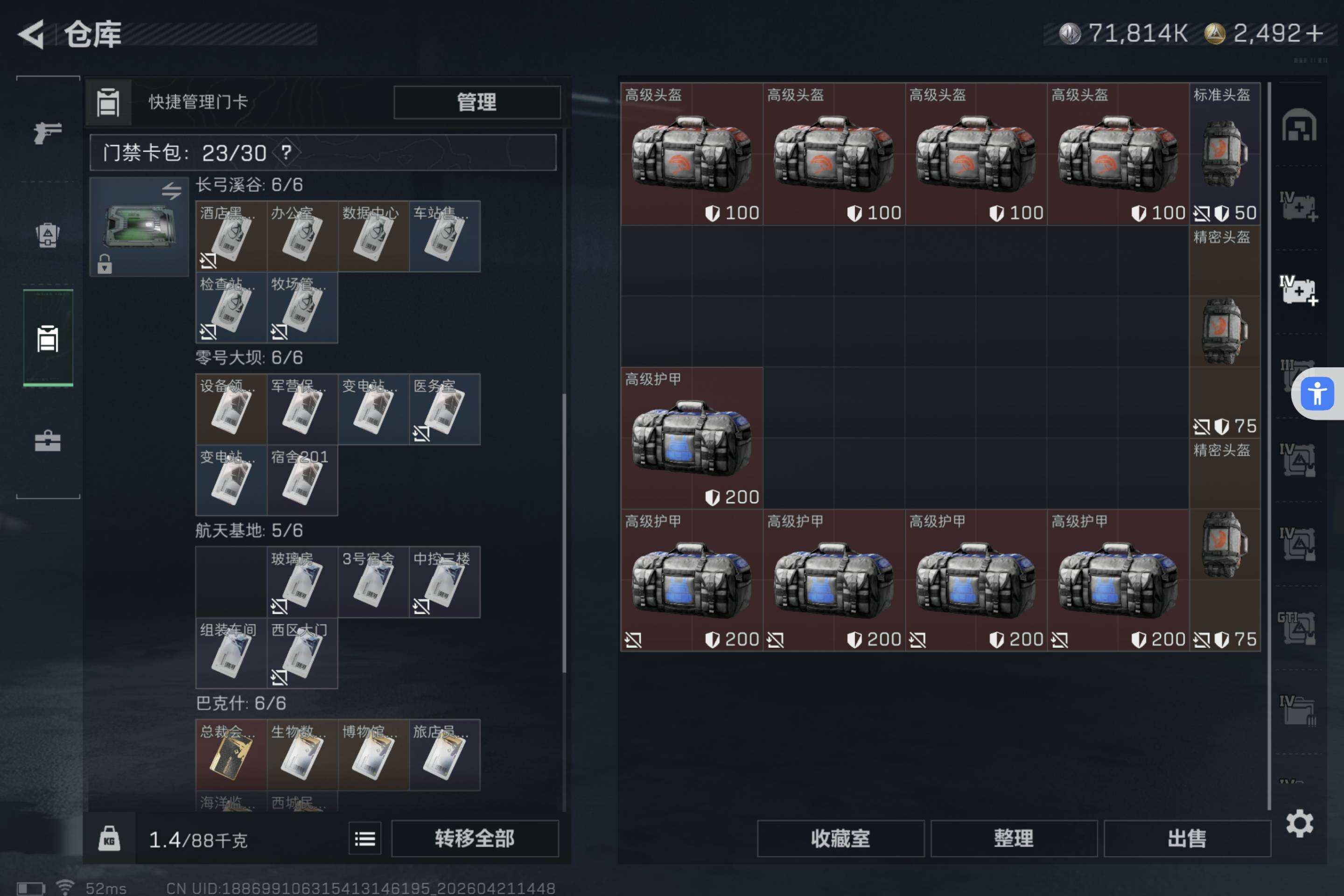1344x896 pixels.
Task: Click the 整理 sort button
Action: click(1013, 838)
